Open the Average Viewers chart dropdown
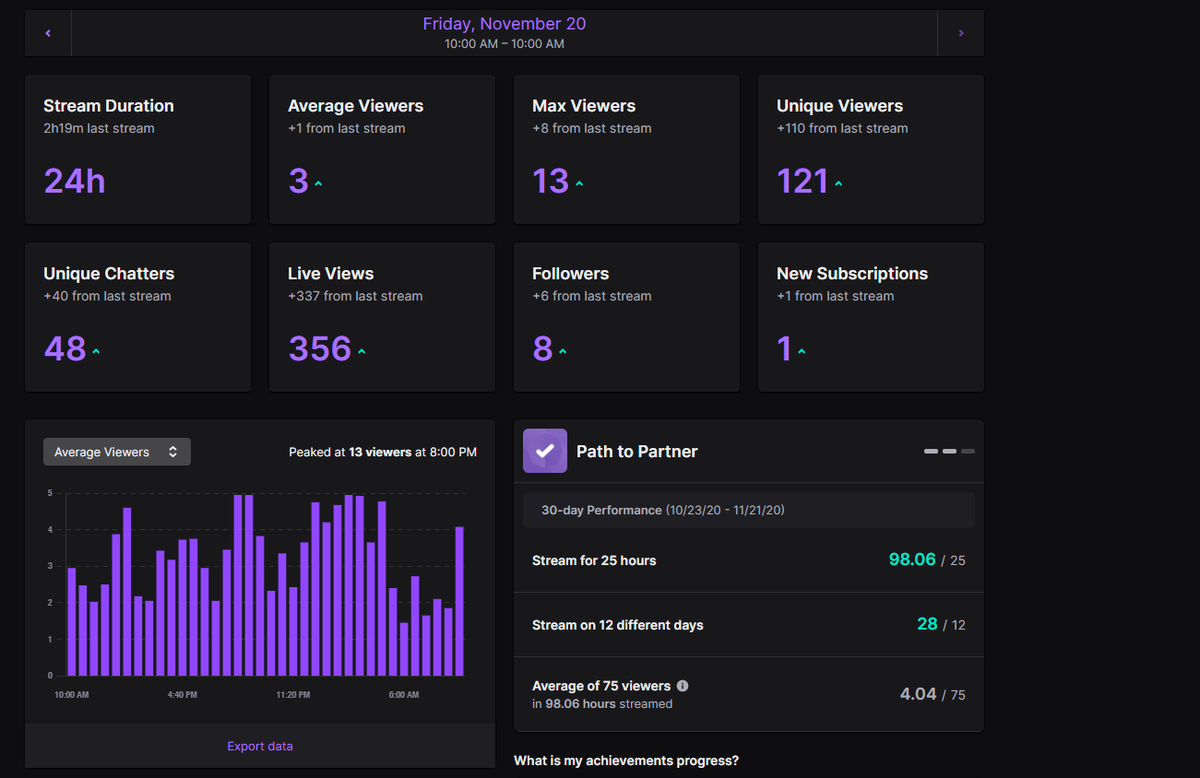Image resolution: width=1200 pixels, height=778 pixels. pyautogui.click(x=117, y=452)
